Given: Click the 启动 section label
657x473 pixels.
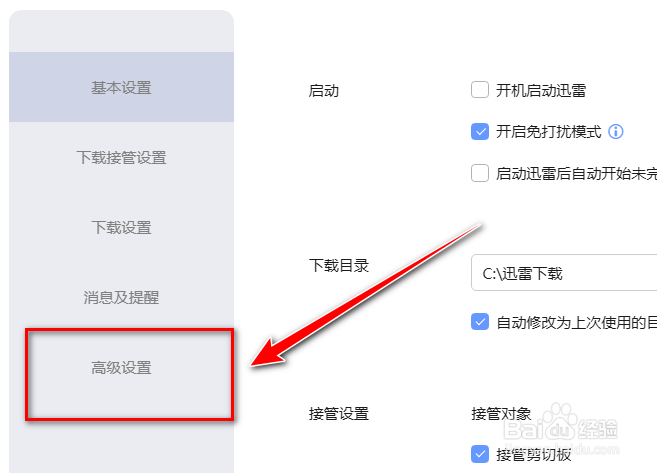Looking at the screenshot, I should point(323,90).
